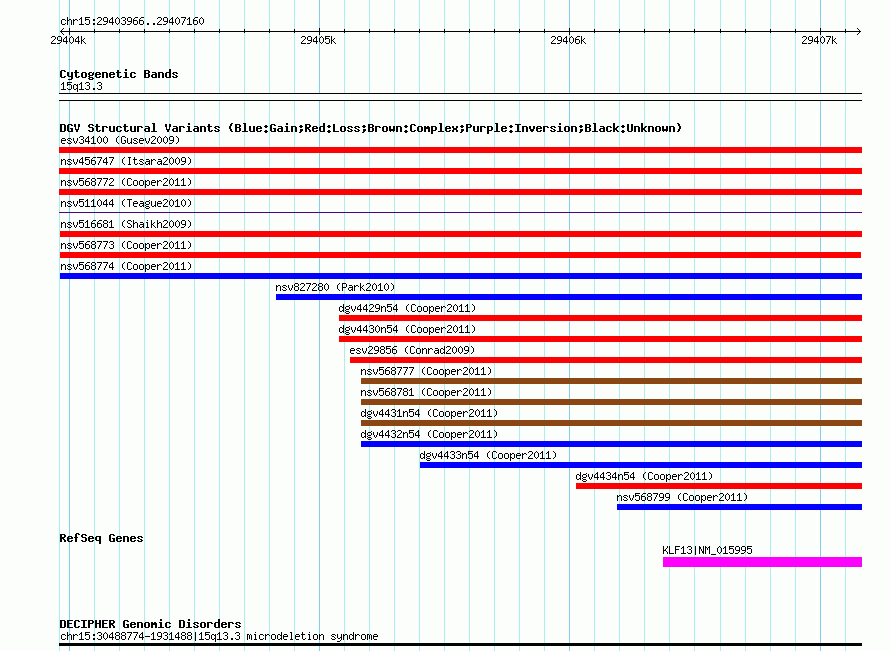This screenshot has width=890, height=651.
Task: Select the nsv568773 (Cooper2011) label
Action: (x=126, y=245)
